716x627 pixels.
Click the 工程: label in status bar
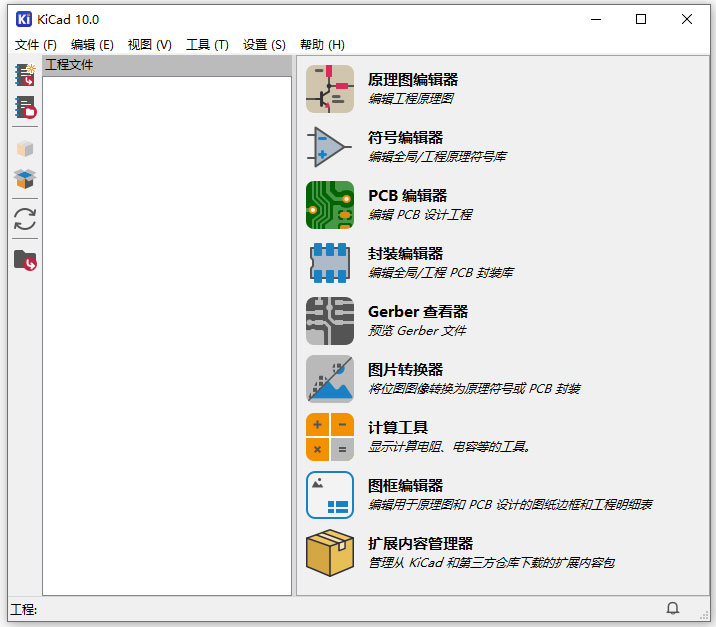pos(24,610)
